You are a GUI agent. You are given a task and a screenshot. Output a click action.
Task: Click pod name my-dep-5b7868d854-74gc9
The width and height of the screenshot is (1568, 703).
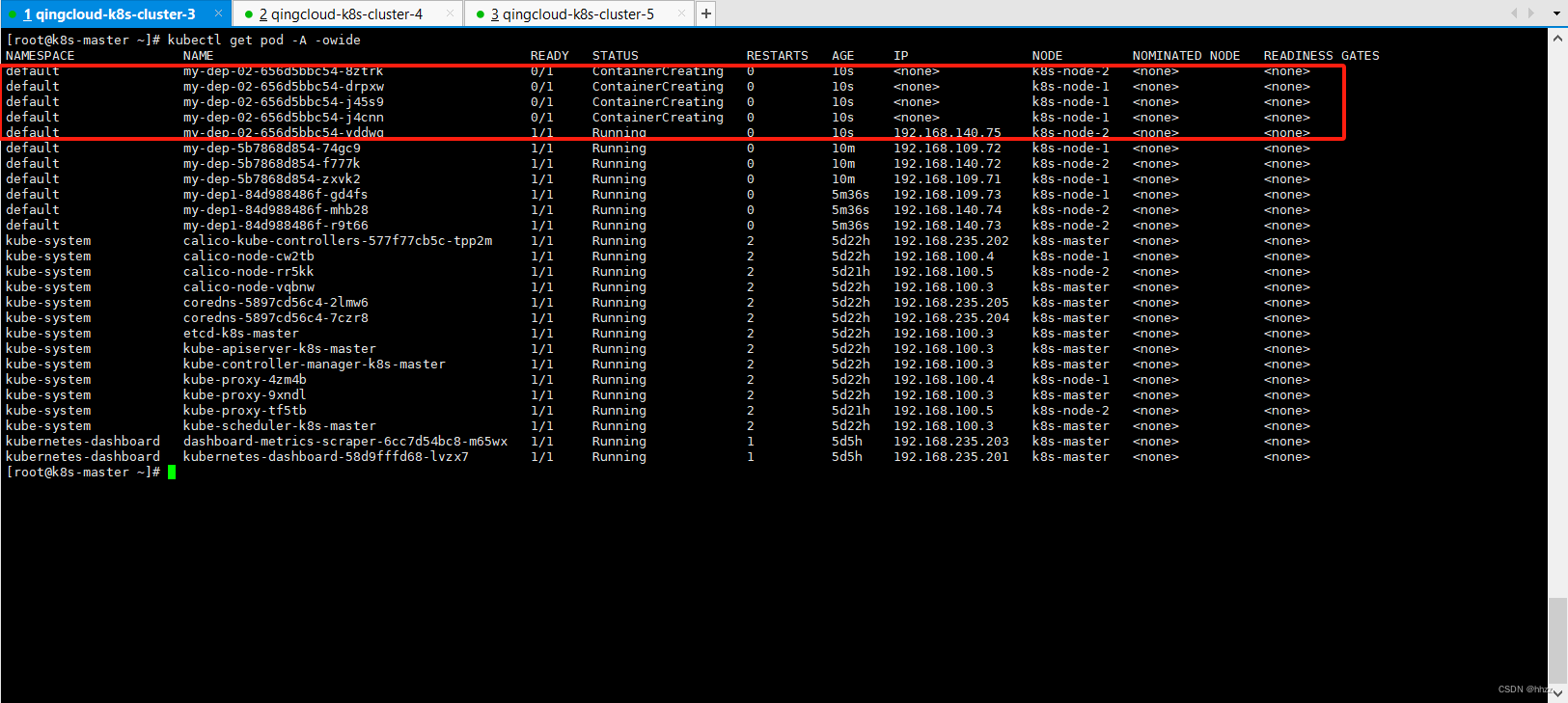click(272, 149)
